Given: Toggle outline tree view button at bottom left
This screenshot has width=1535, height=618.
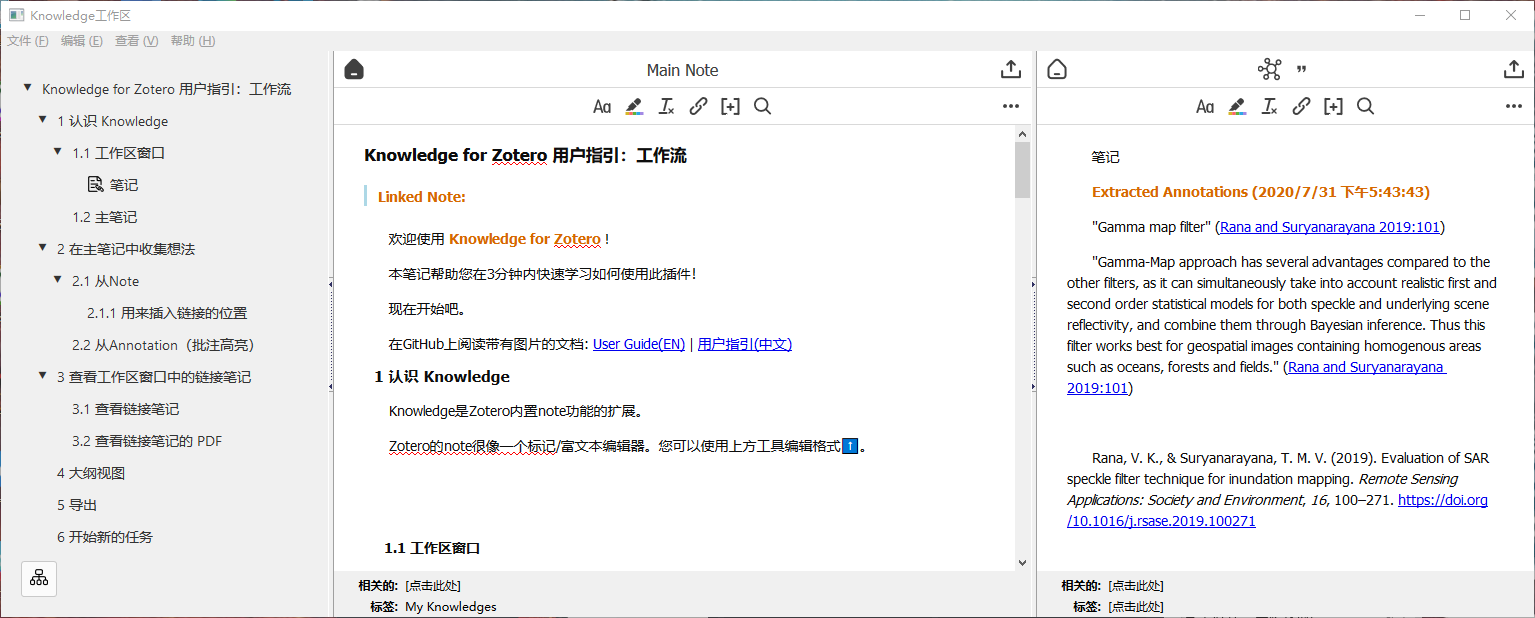Looking at the screenshot, I should pyautogui.click(x=39, y=578).
